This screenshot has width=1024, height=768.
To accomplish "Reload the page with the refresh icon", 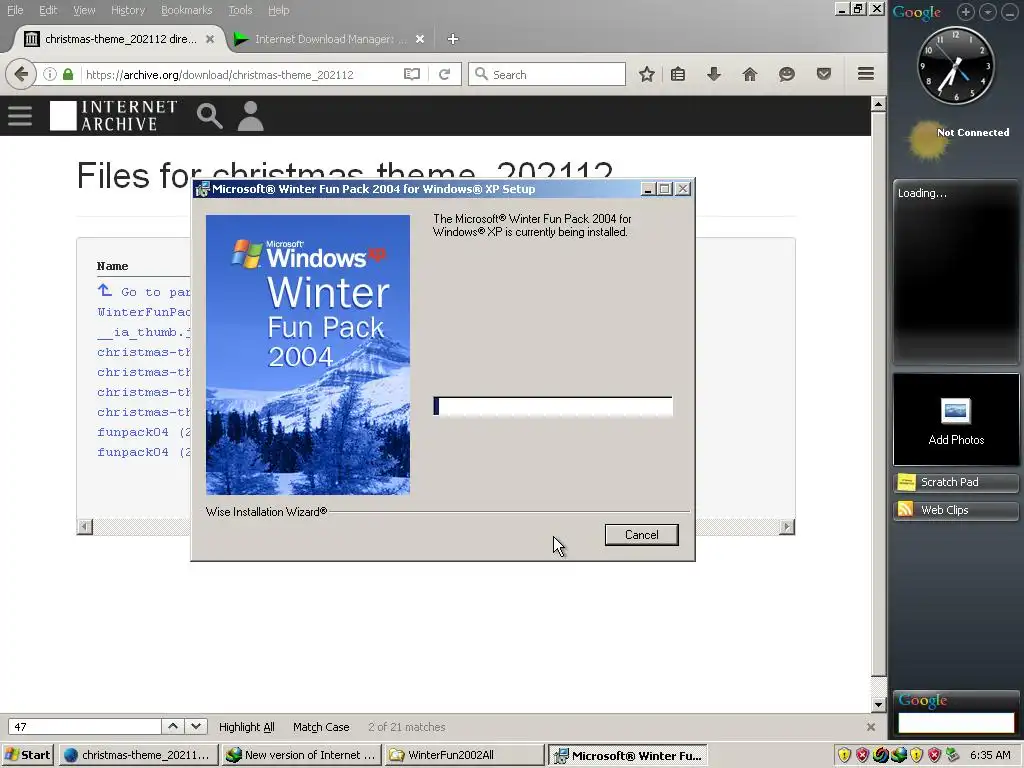I will (444, 74).
